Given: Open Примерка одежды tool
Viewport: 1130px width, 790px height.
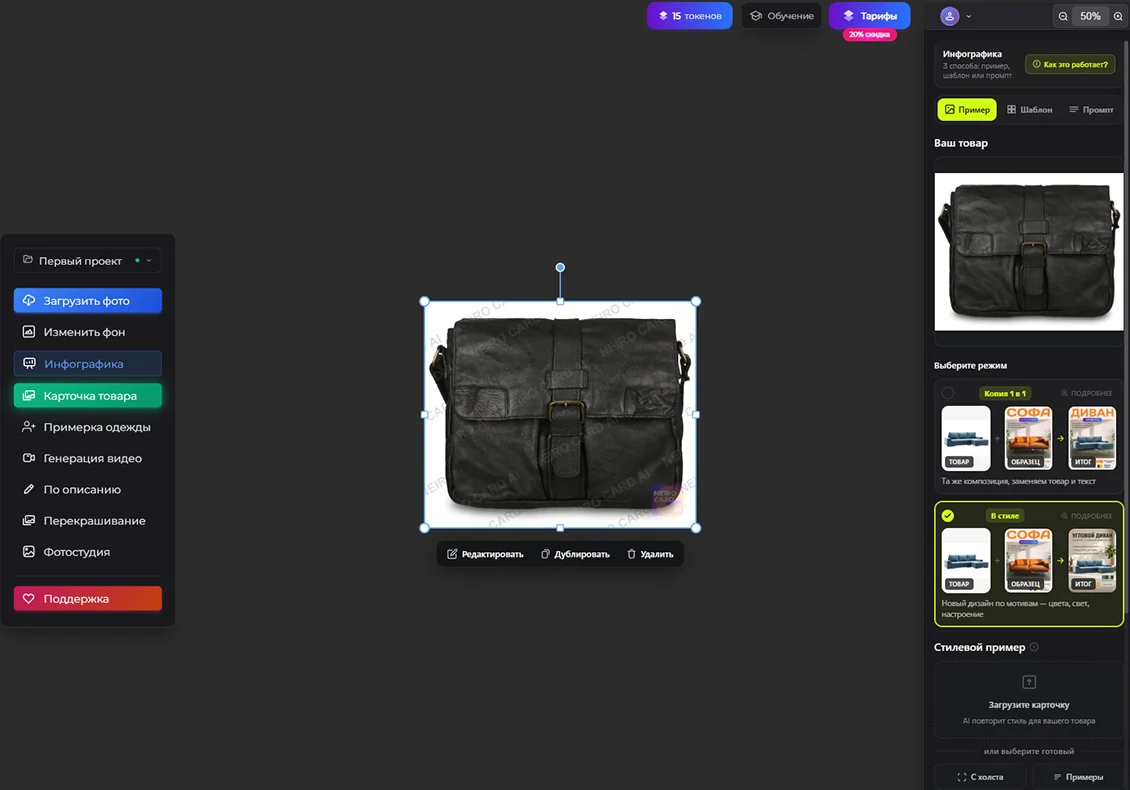Looking at the screenshot, I should point(87,427).
